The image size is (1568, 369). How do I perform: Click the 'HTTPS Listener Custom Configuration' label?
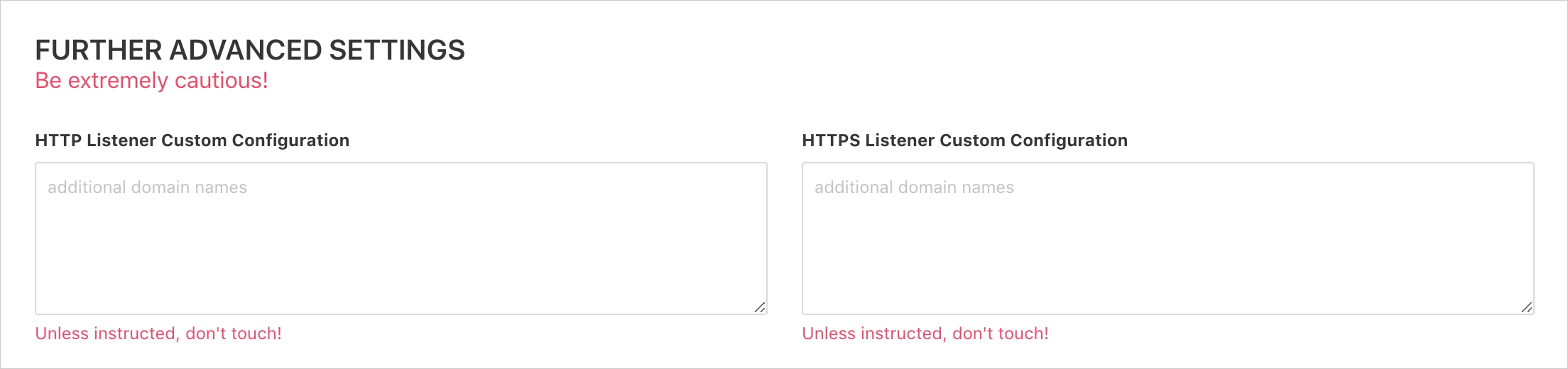click(x=964, y=141)
